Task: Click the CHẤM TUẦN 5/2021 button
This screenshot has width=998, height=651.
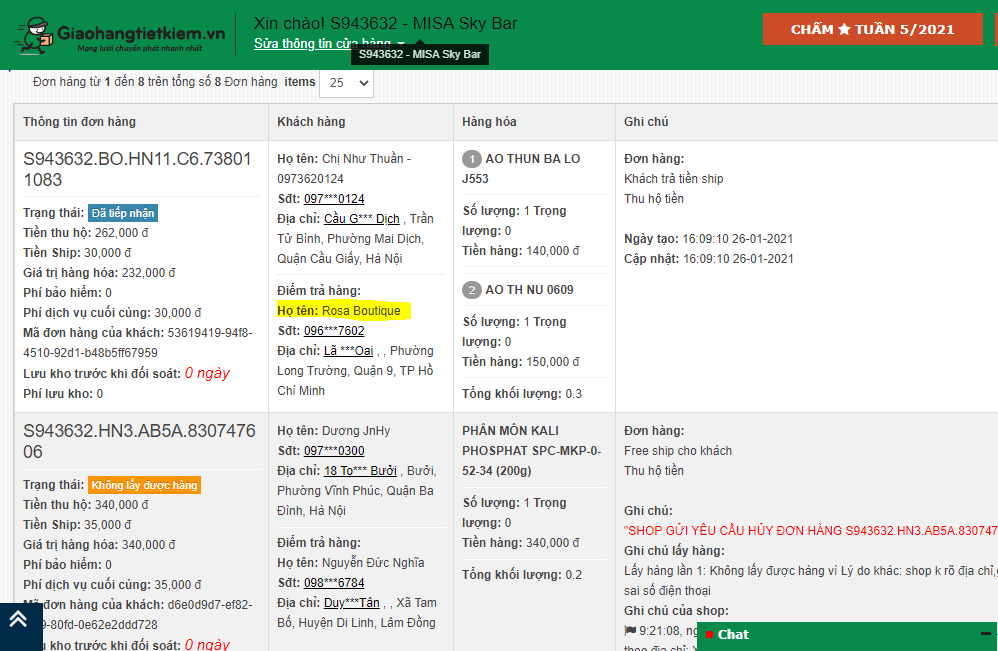Action: tap(873, 29)
